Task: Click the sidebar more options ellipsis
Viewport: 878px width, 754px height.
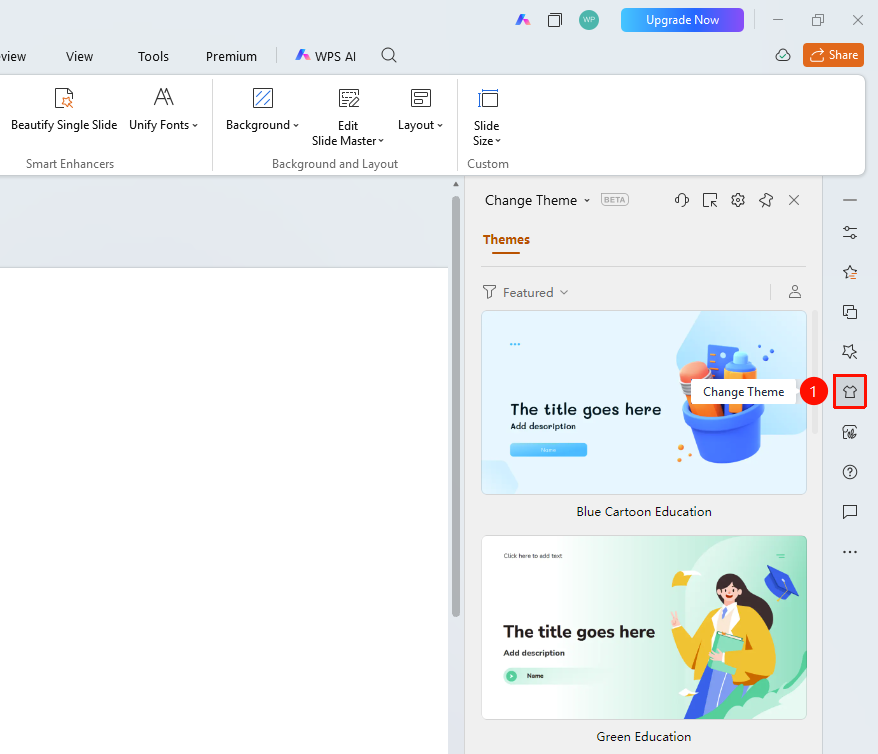Action: coord(849,552)
